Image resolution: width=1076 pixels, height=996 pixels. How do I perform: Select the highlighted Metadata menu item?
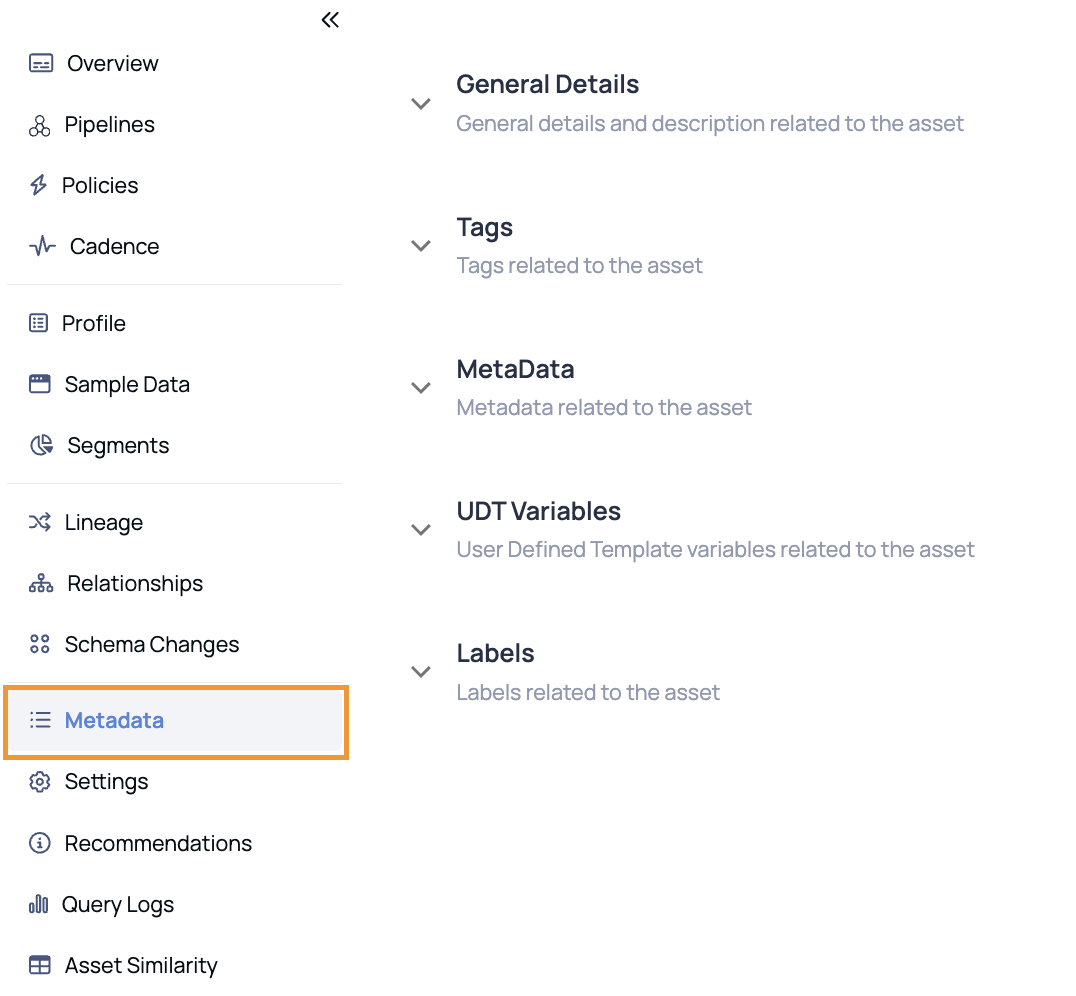click(176, 721)
